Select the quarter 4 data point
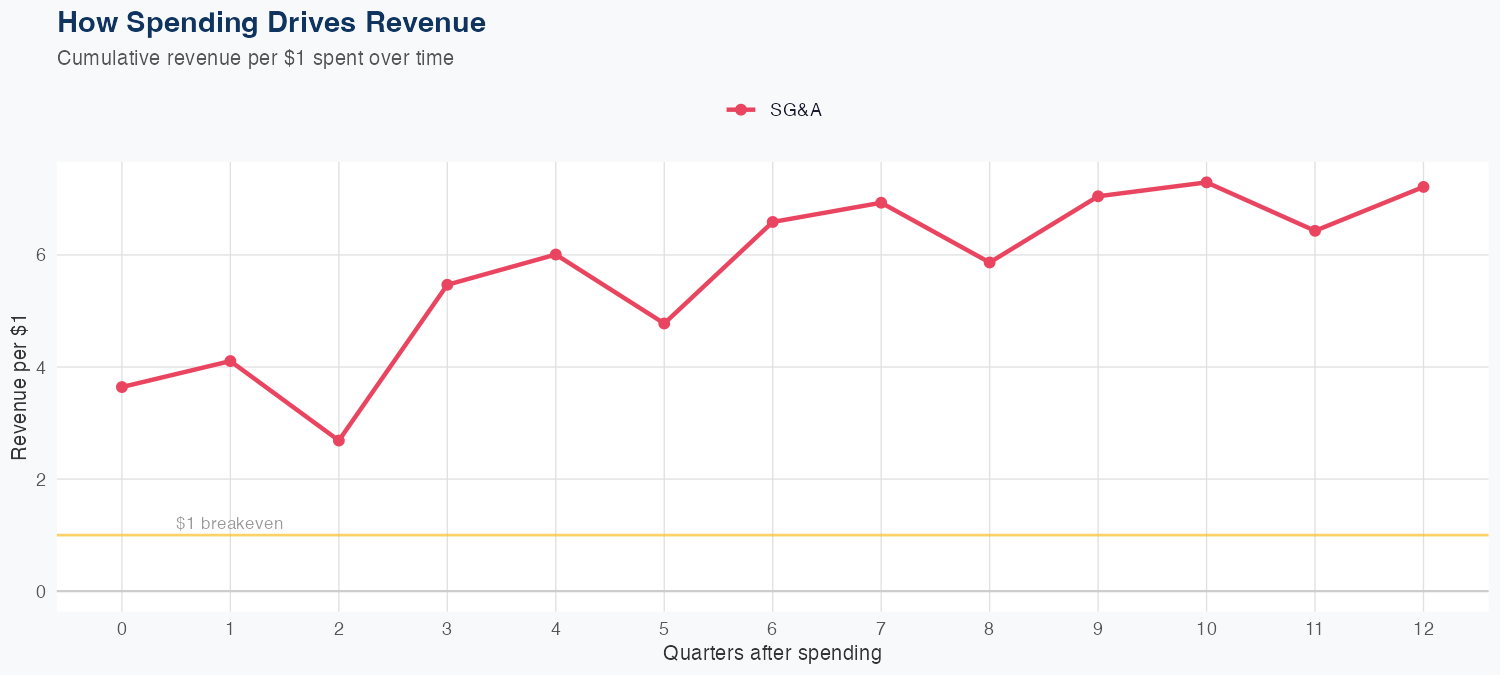Viewport: 1500px width, 675px height. click(x=555, y=254)
